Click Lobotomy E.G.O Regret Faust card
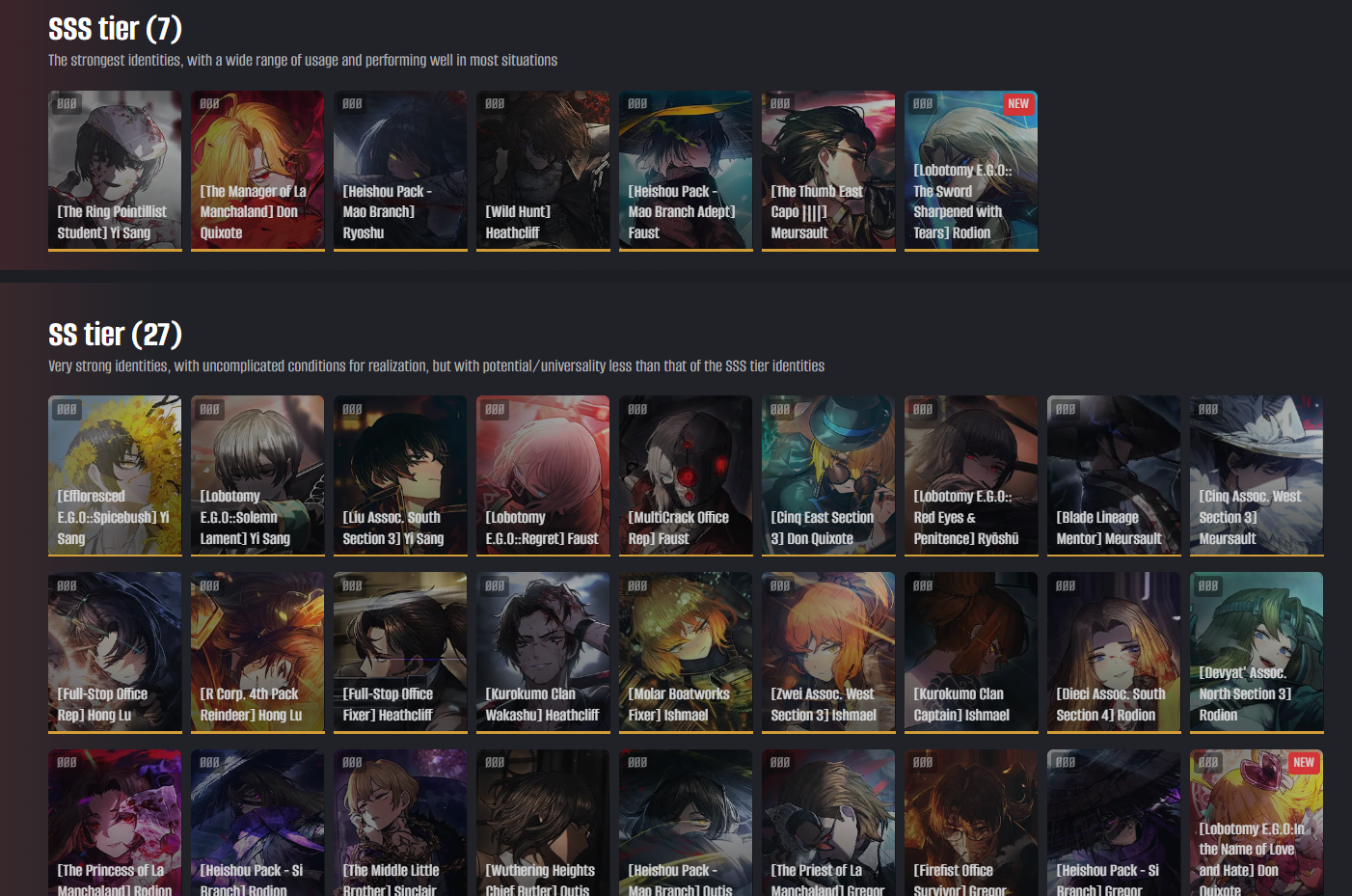The image size is (1352, 896). pos(543,475)
